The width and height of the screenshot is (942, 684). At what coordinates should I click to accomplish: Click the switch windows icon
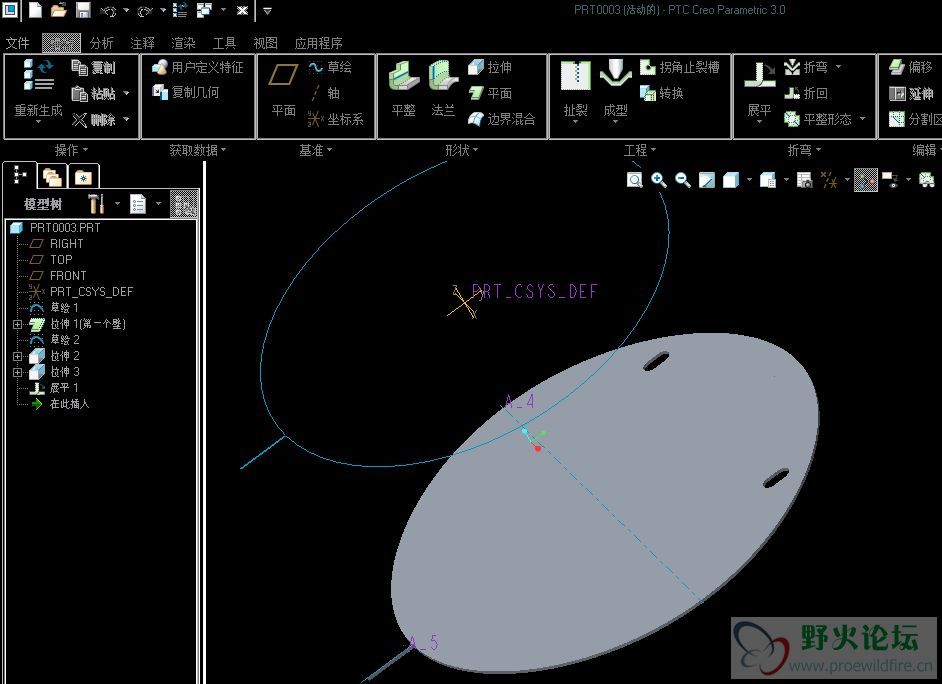[205, 10]
